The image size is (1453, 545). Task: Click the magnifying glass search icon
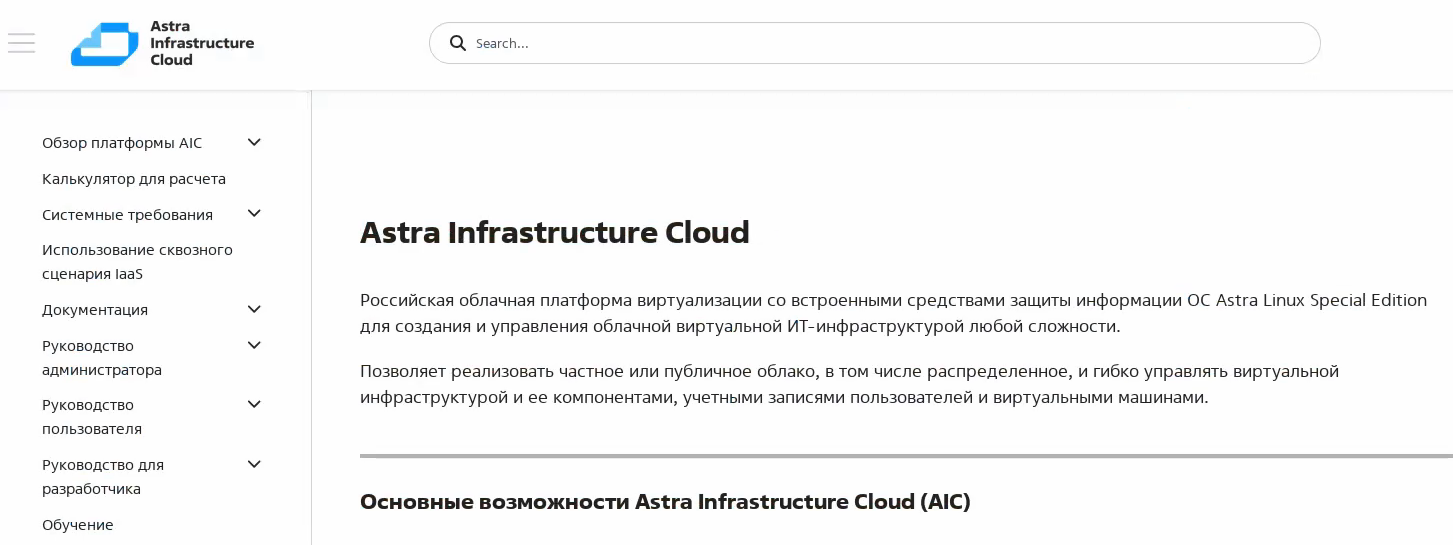tap(458, 43)
